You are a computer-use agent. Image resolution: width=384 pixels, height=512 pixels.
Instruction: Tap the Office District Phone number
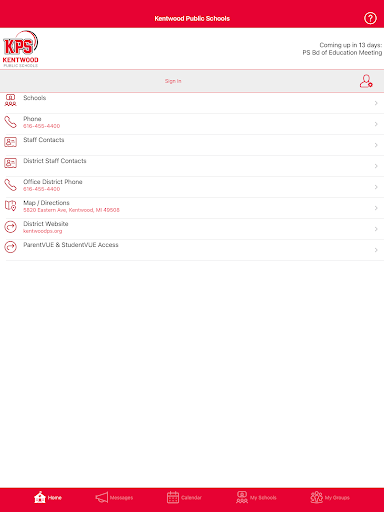pos(42,189)
